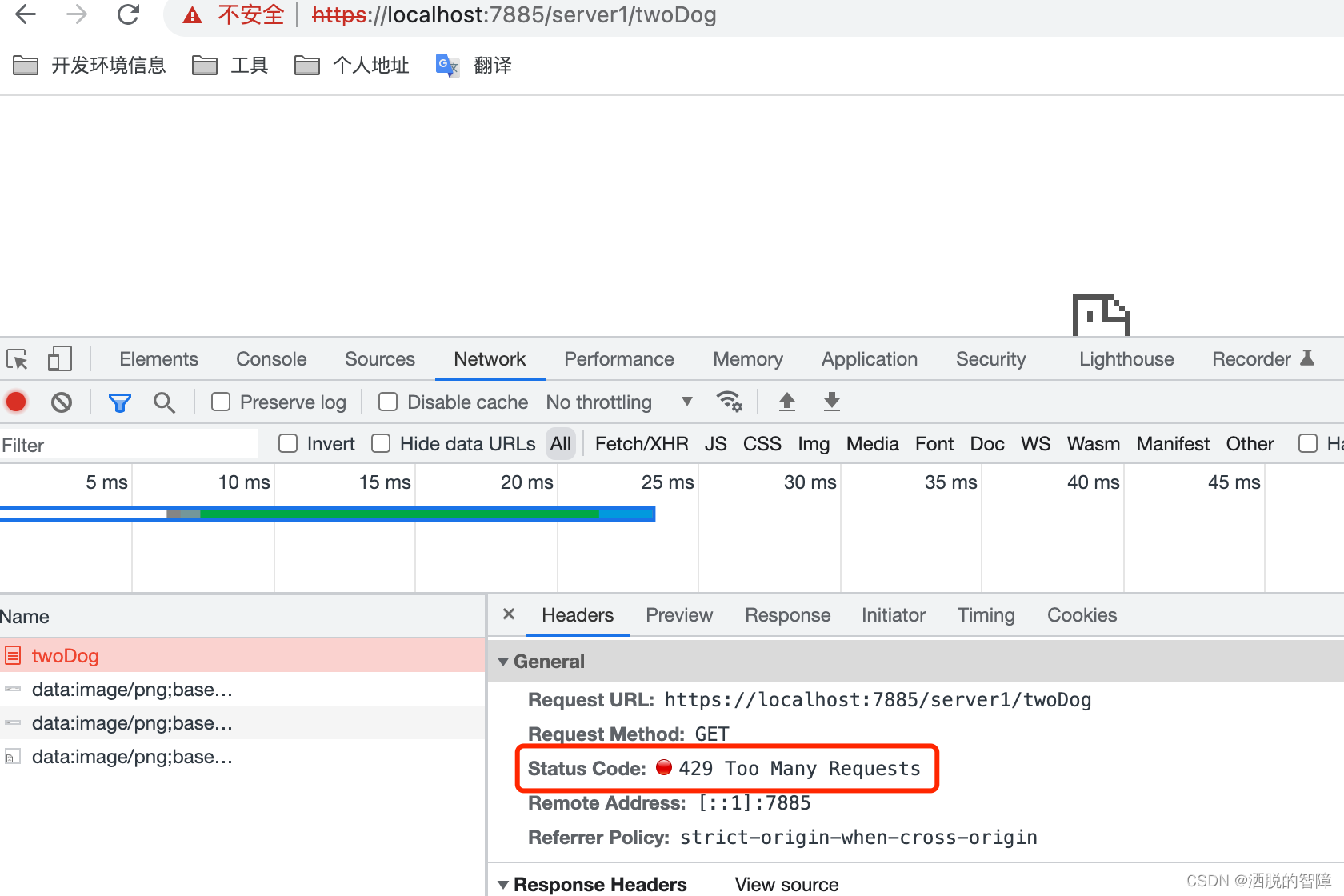Toggle the device toolbar icon
Viewport: 1344px width, 896px height.
(x=60, y=358)
